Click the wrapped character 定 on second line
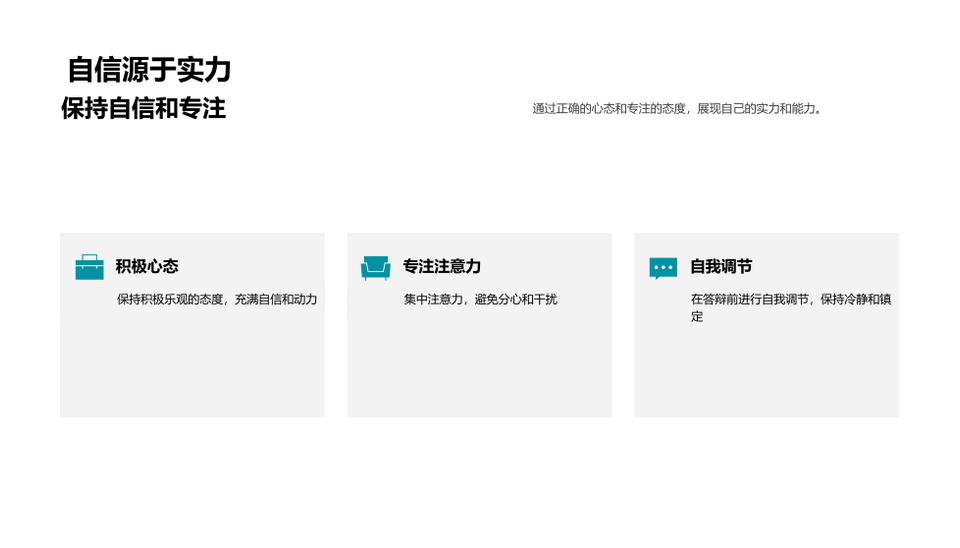 click(697, 317)
